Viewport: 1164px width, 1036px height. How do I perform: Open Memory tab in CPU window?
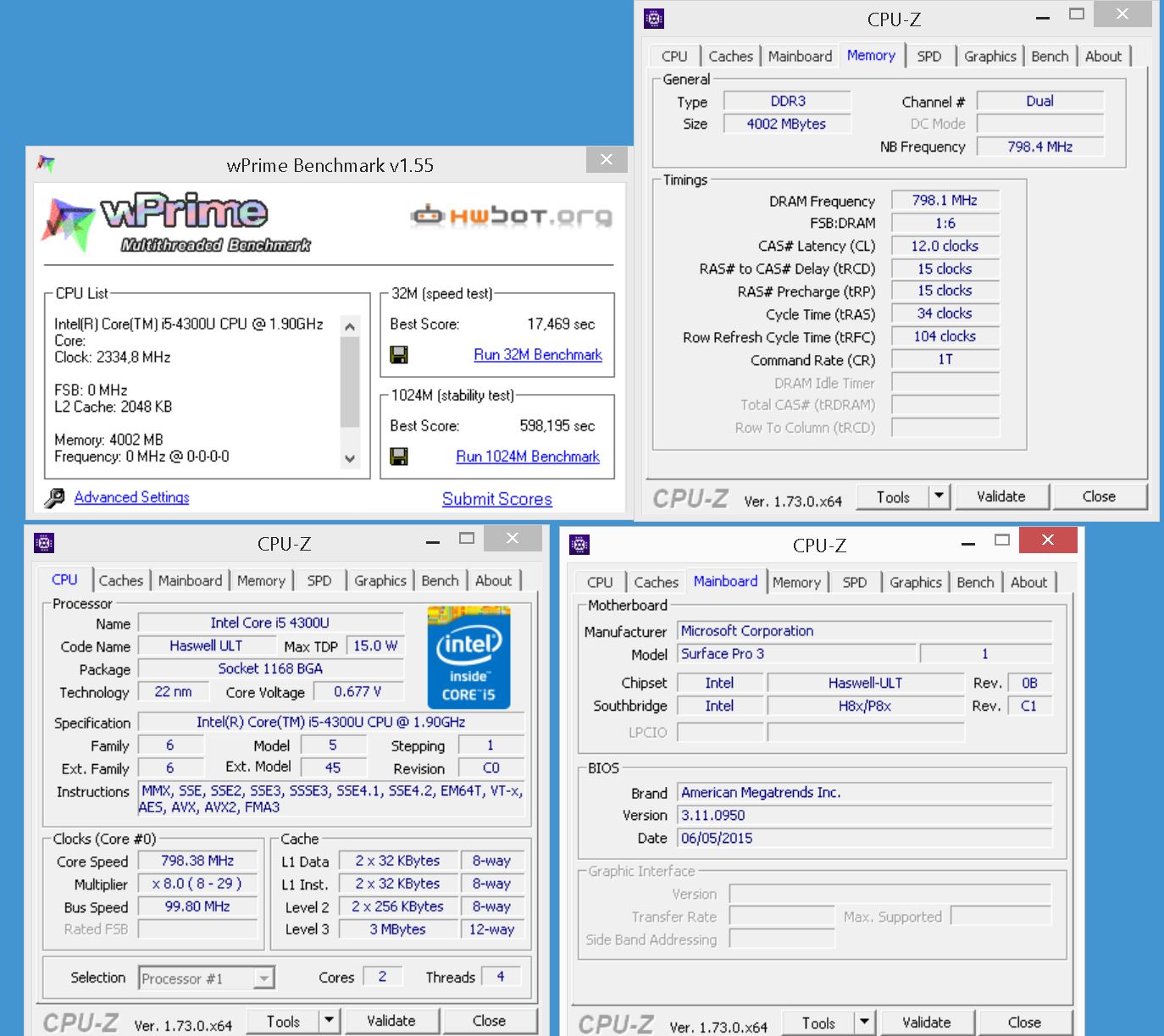click(261, 580)
